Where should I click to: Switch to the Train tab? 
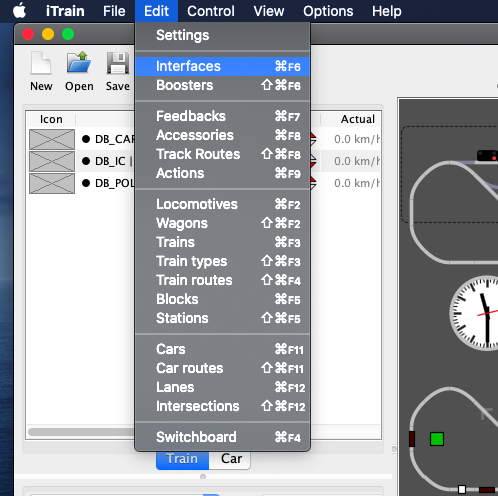click(x=182, y=459)
